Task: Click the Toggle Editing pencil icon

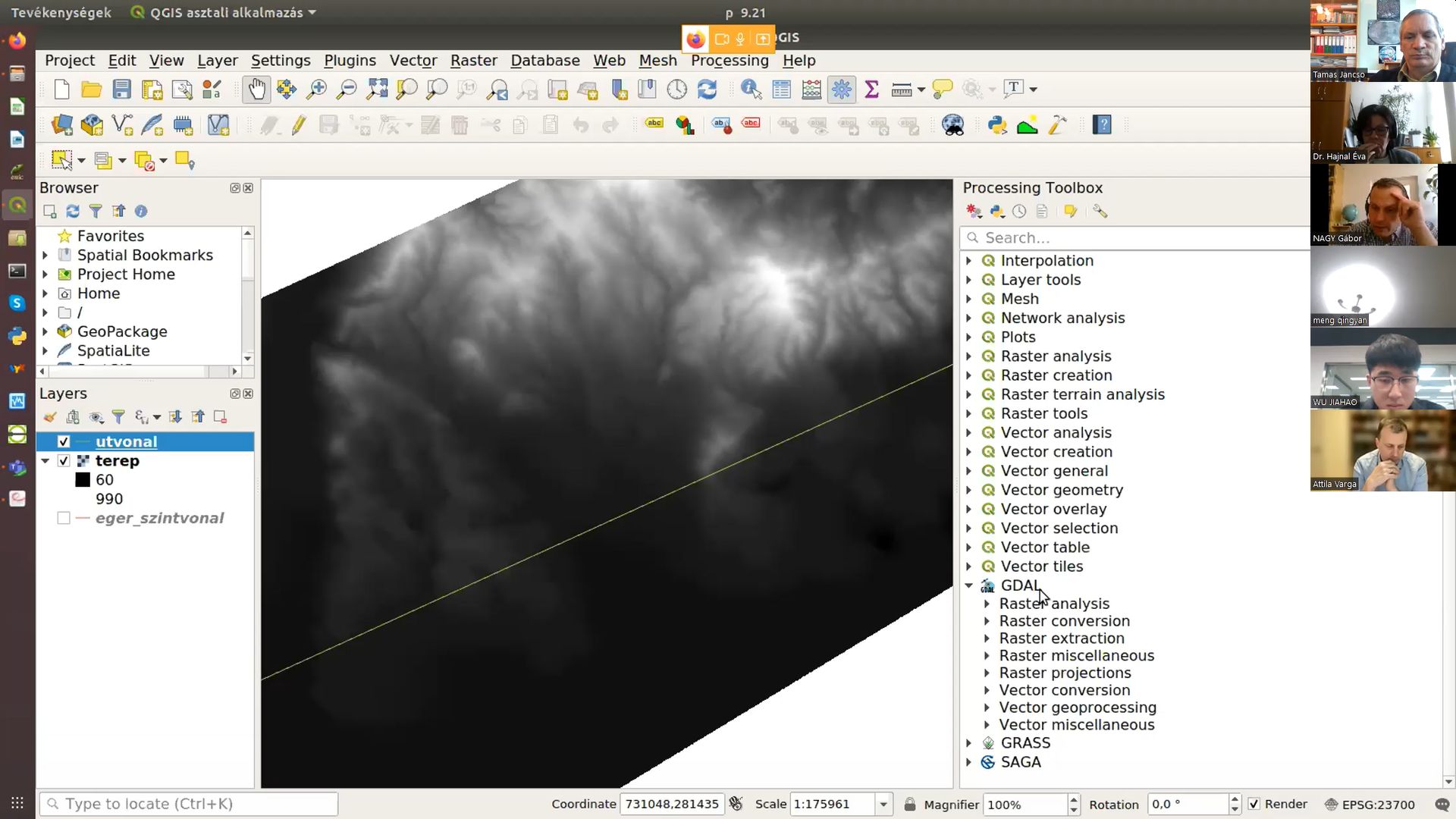Action: tap(299, 125)
